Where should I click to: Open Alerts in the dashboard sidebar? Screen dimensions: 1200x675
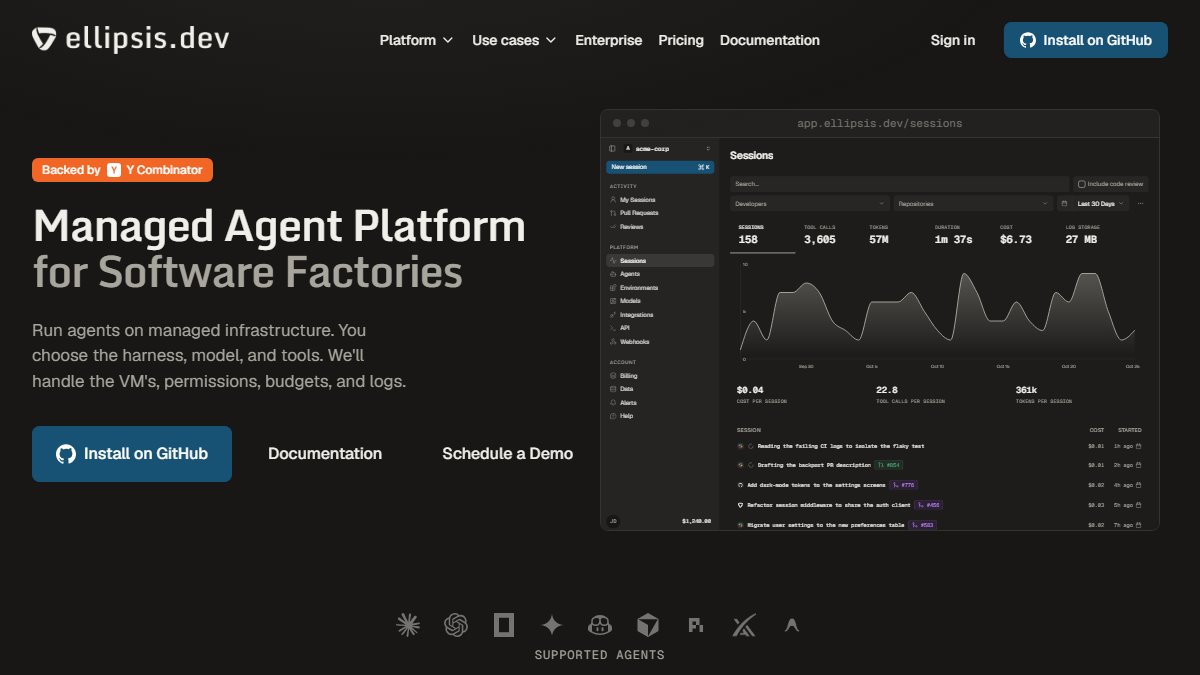coord(628,402)
